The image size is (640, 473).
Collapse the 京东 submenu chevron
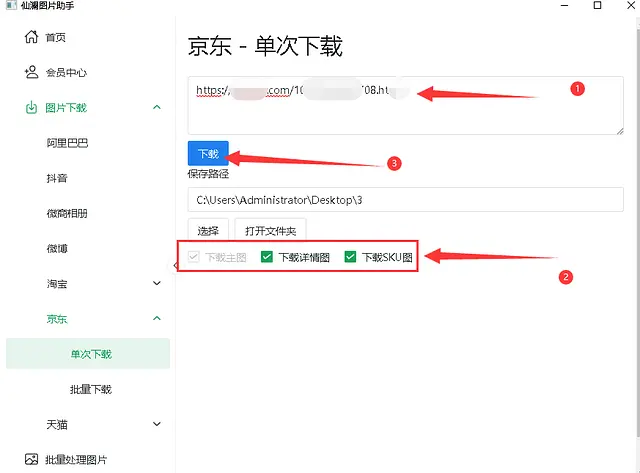coord(157,318)
